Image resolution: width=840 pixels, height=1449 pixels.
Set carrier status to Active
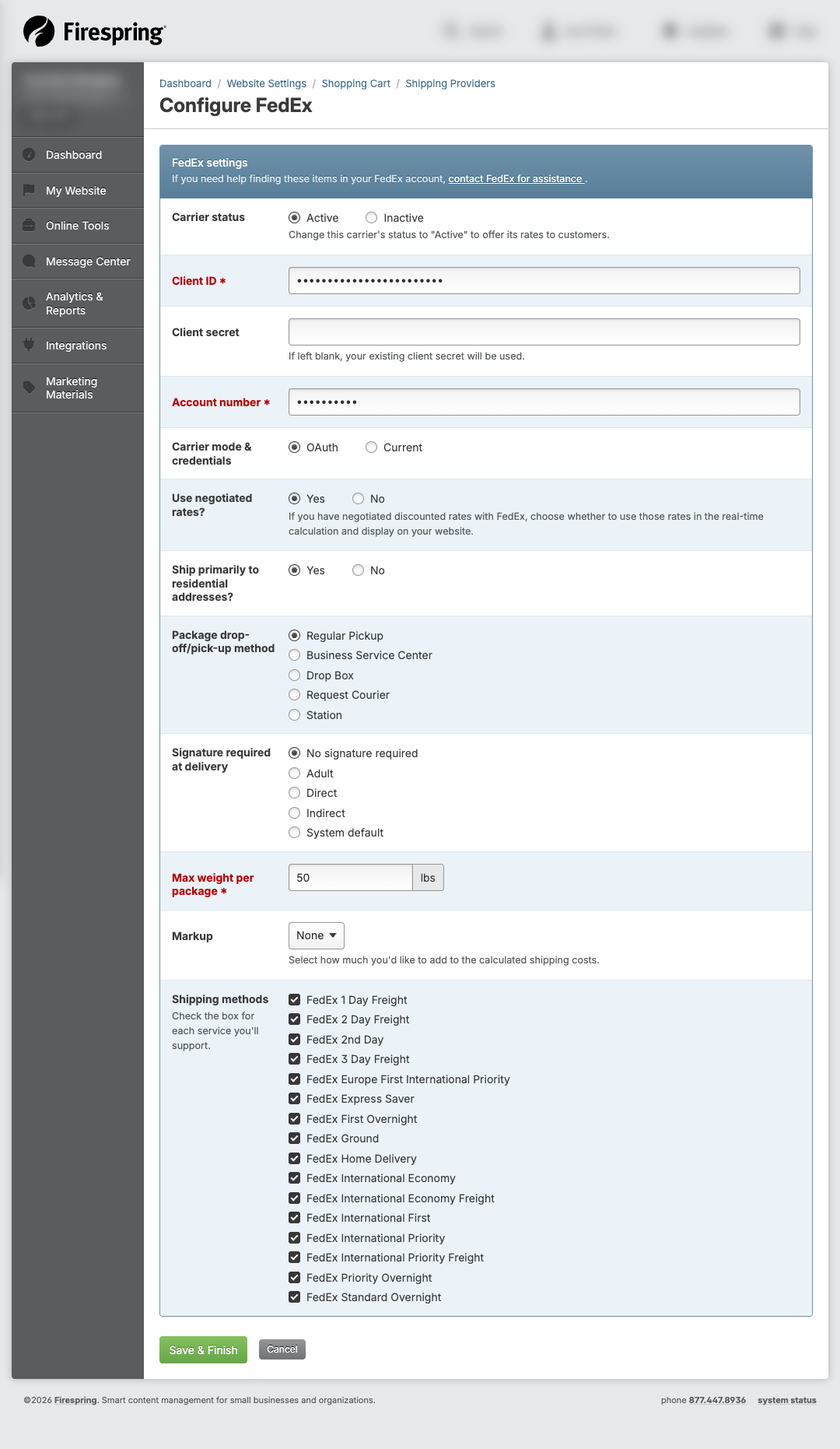pos(294,218)
